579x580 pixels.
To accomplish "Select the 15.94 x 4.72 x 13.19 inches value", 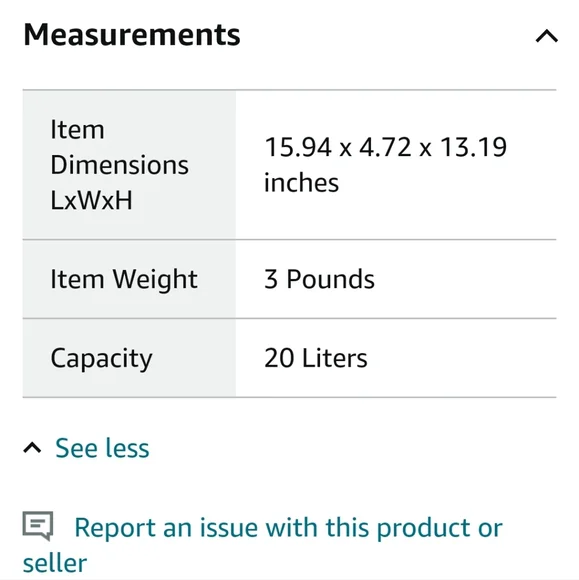I will (385, 165).
